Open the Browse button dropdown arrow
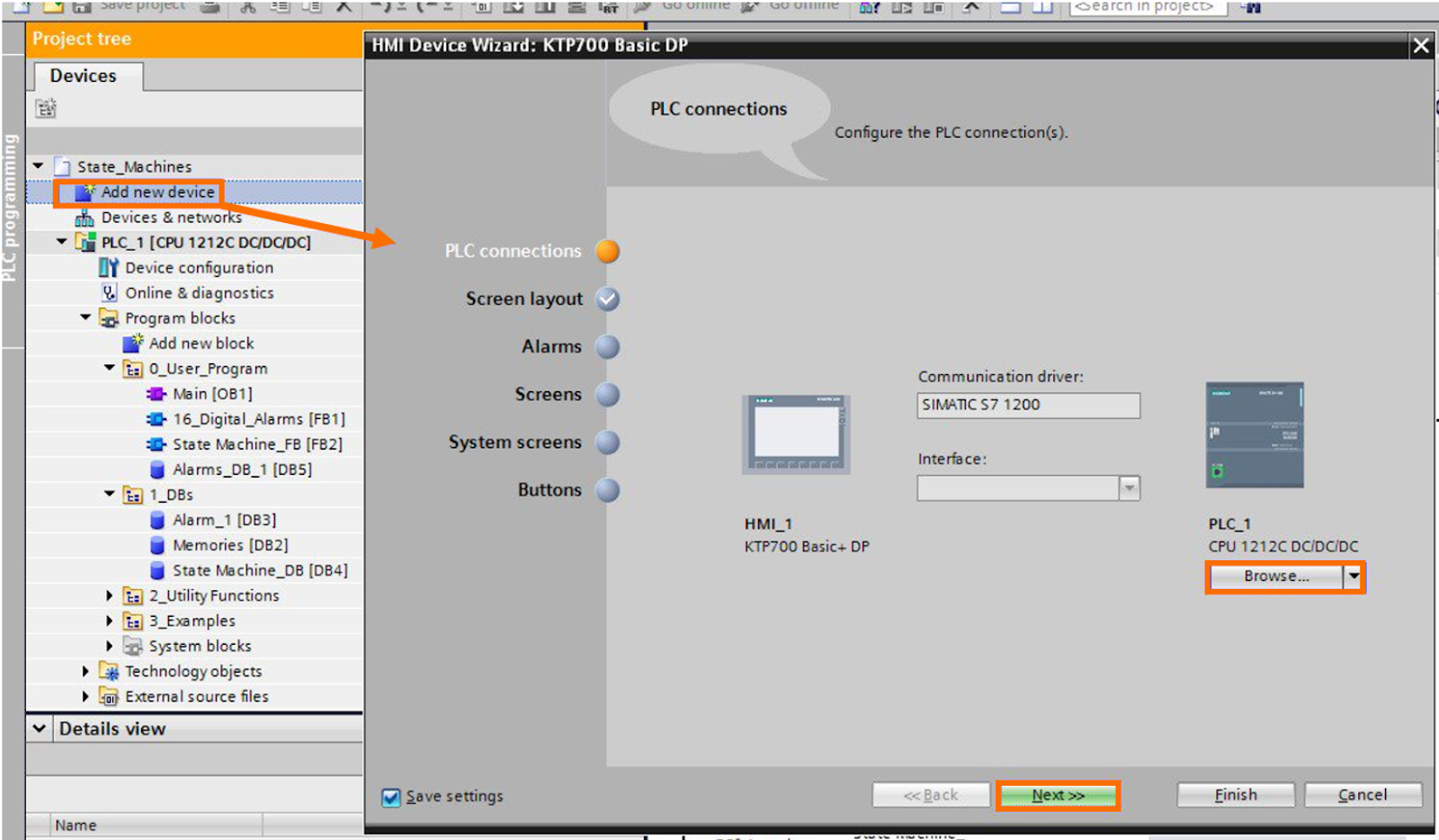The width and height of the screenshot is (1439, 840). pyautogui.click(x=1354, y=576)
